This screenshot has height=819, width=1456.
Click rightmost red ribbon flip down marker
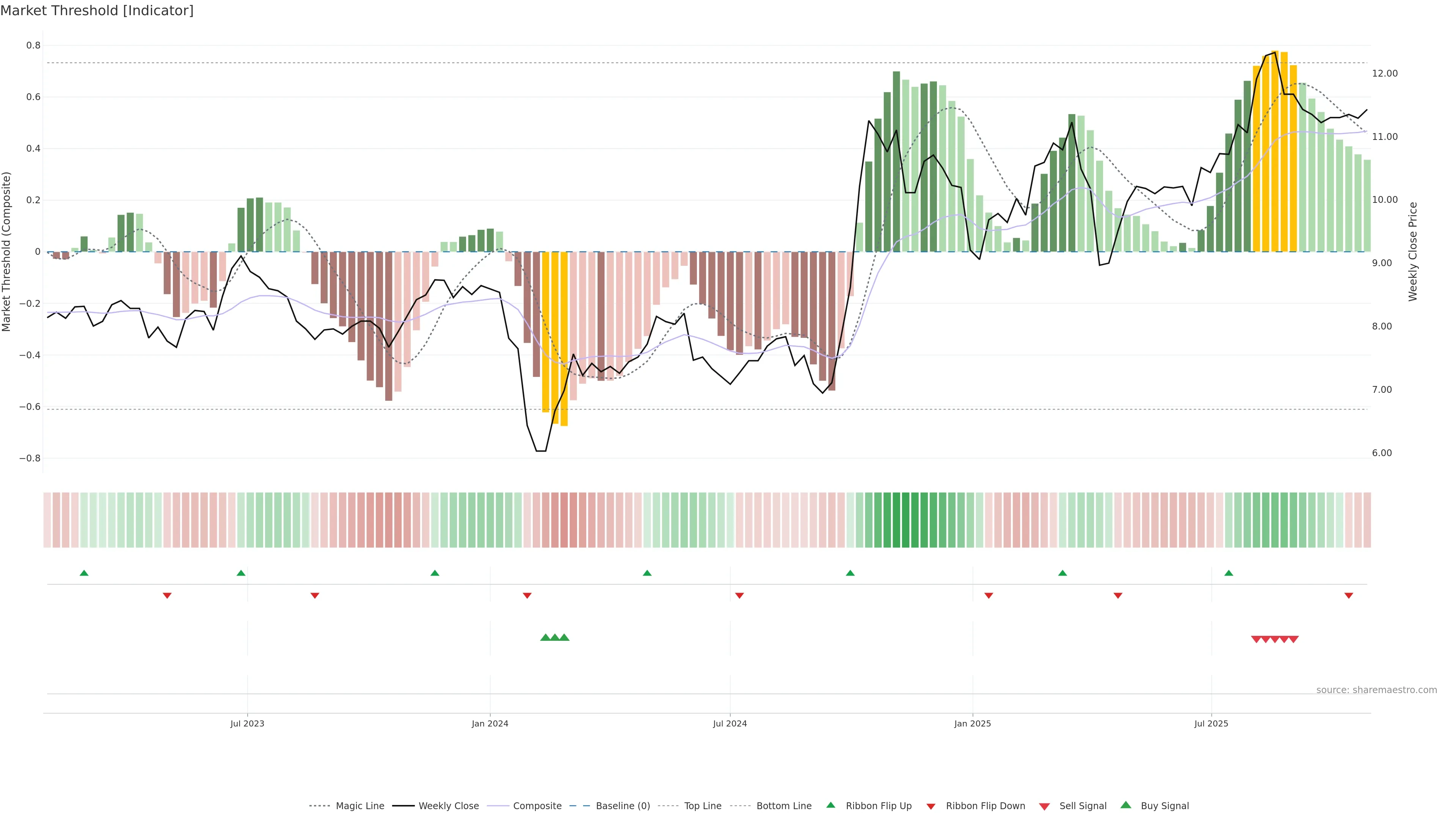coord(1349,596)
